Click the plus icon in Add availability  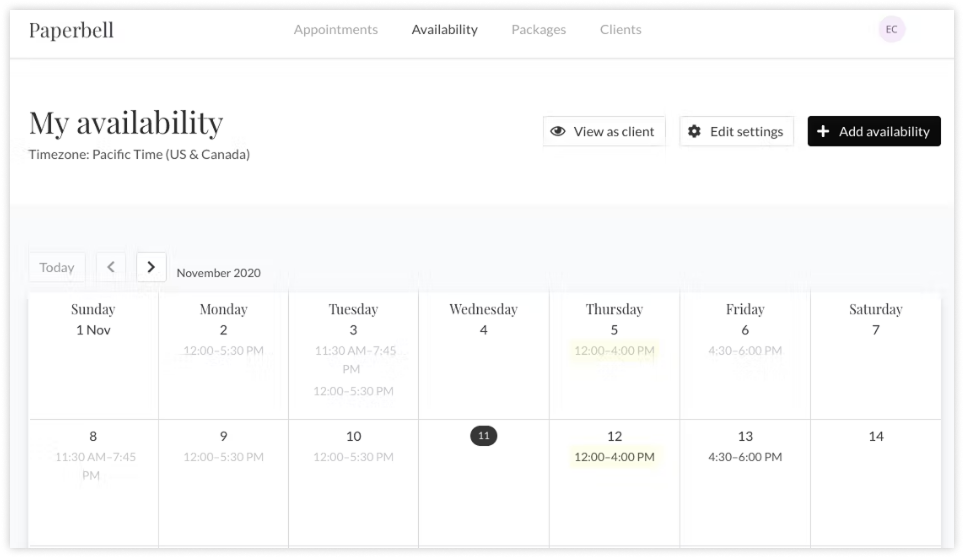[823, 132]
